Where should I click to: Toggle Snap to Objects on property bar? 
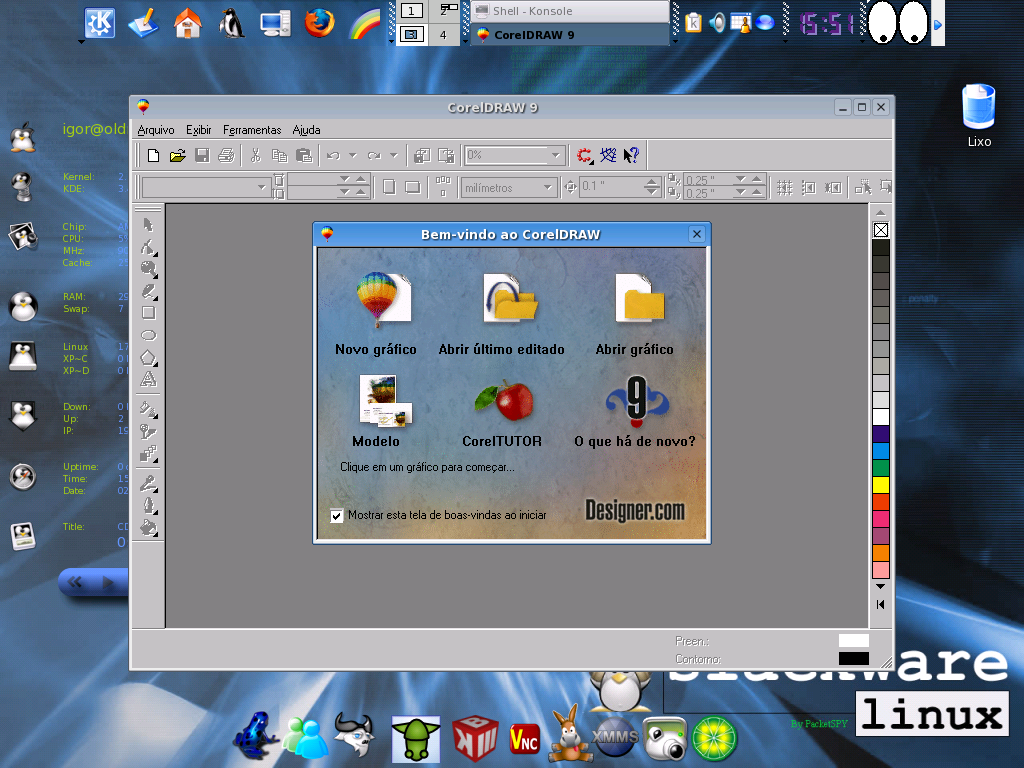point(833,188)
